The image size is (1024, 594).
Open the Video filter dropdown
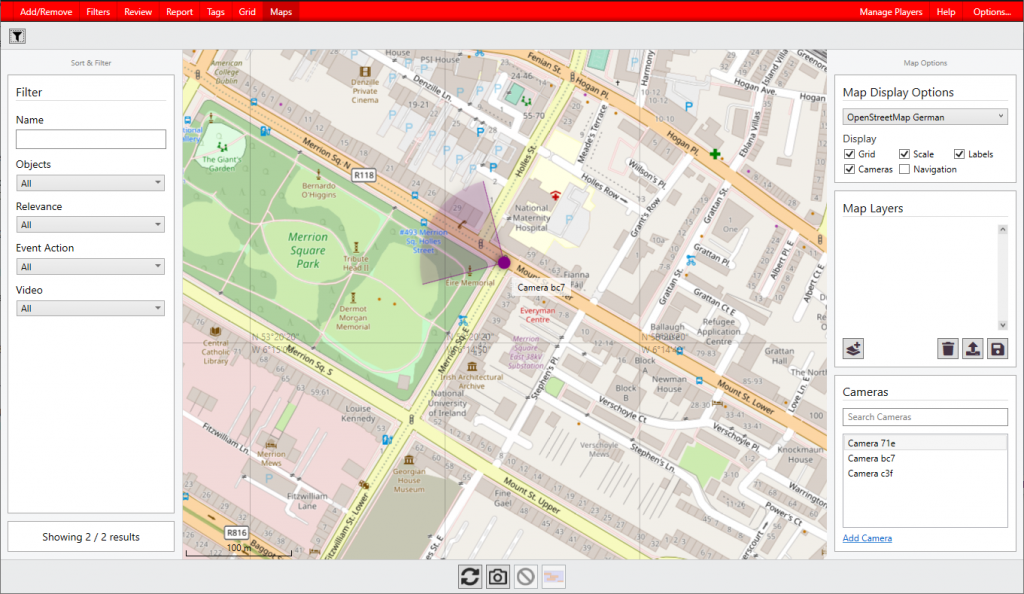coord(90,308)
